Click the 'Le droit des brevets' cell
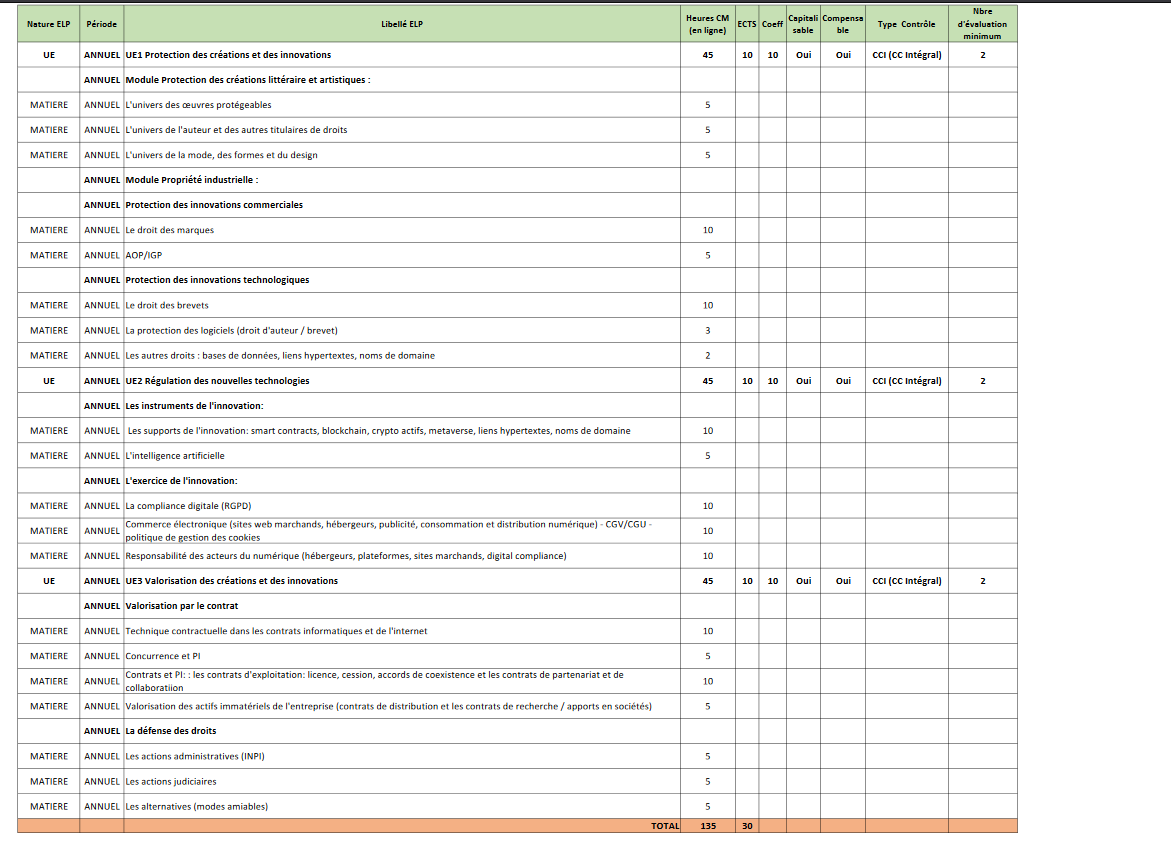The width and height of the screenshot is (1171, 841). pyautogui.click(x=167, y=305)
